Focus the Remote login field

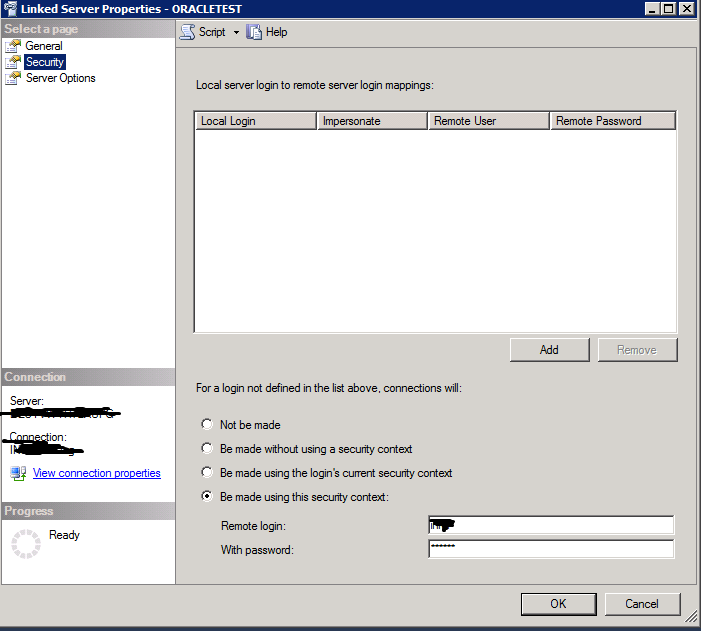point(551,525)
